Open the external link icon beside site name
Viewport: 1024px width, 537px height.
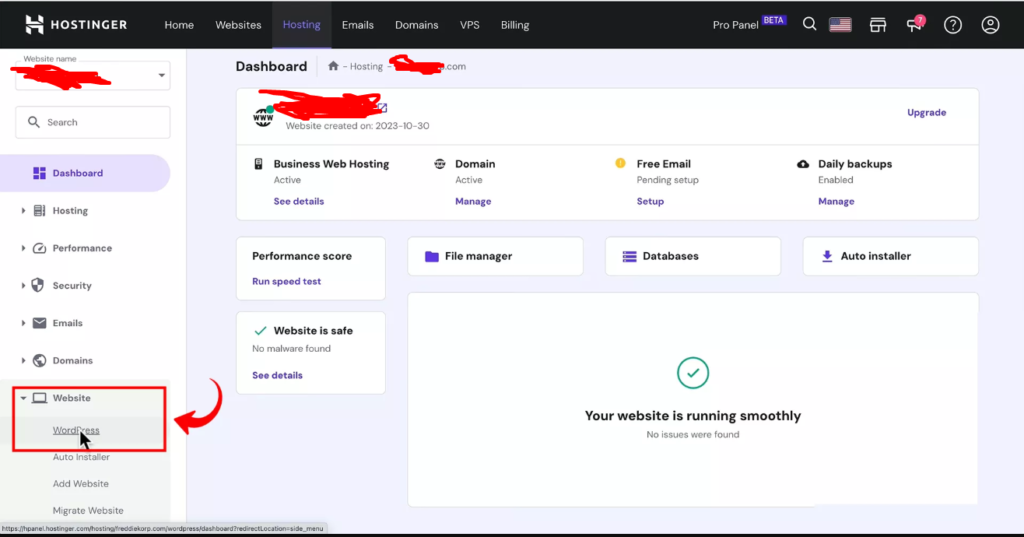(x=383, y=107)
